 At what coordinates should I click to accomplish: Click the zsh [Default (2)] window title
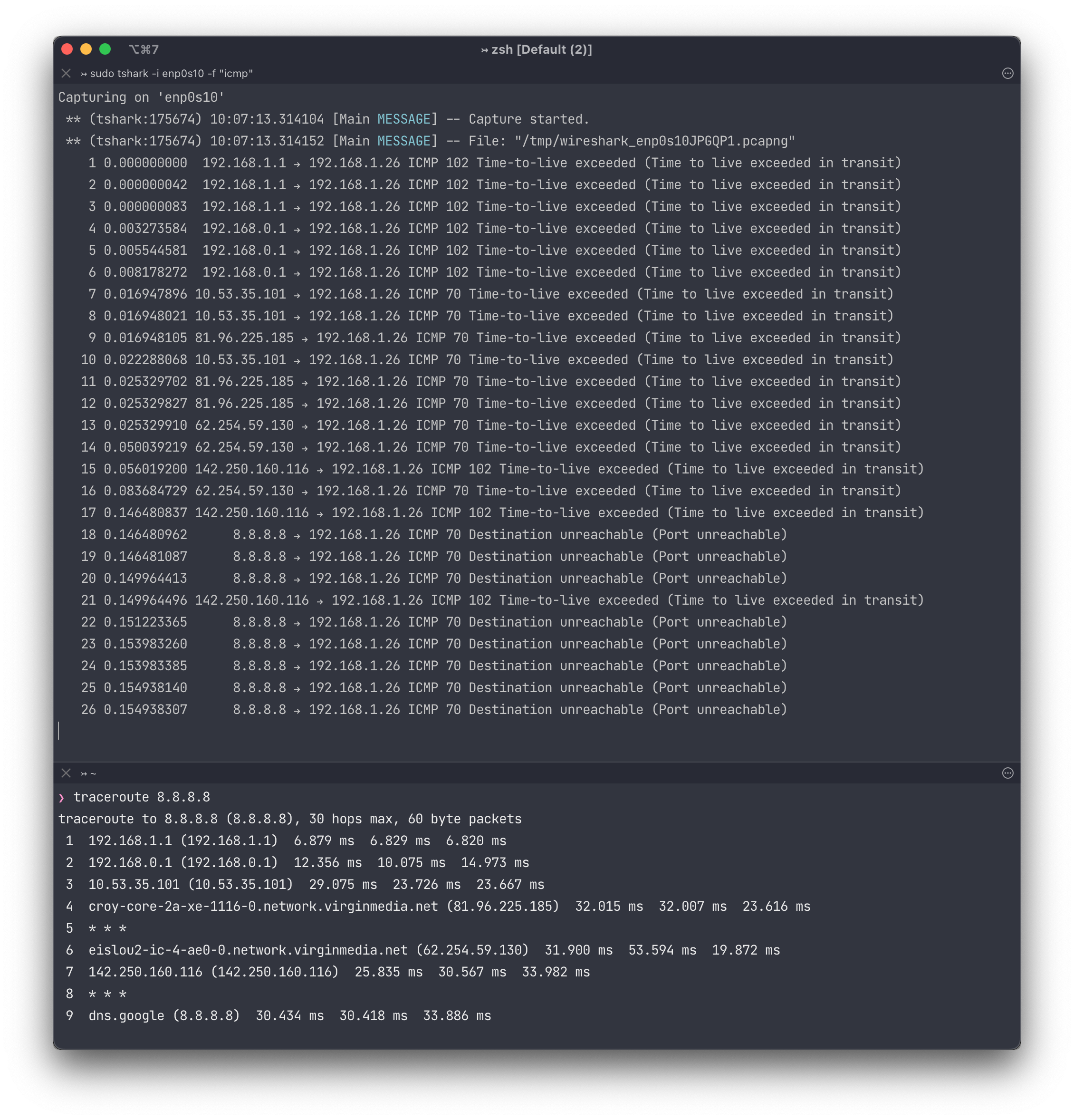537,50
